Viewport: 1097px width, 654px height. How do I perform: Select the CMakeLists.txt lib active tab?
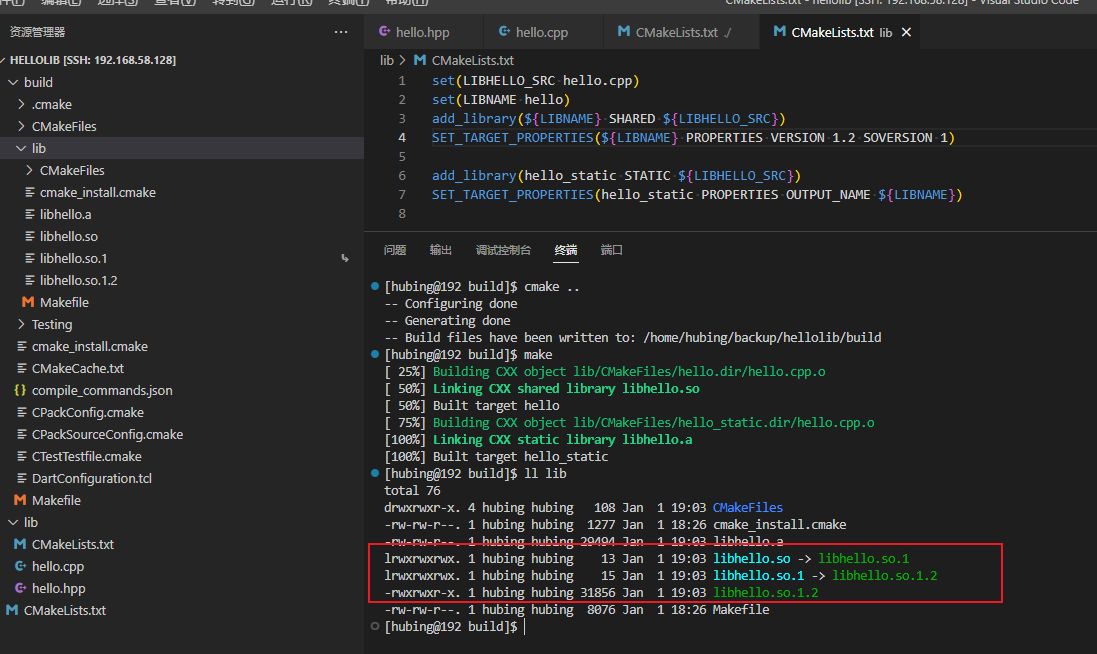pos(840,32)
